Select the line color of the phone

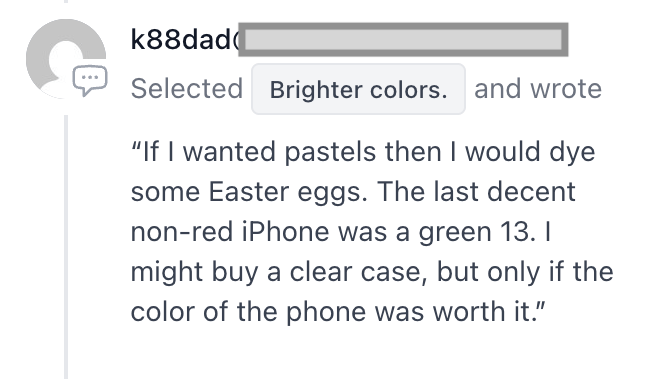click(x=338, y=312)
